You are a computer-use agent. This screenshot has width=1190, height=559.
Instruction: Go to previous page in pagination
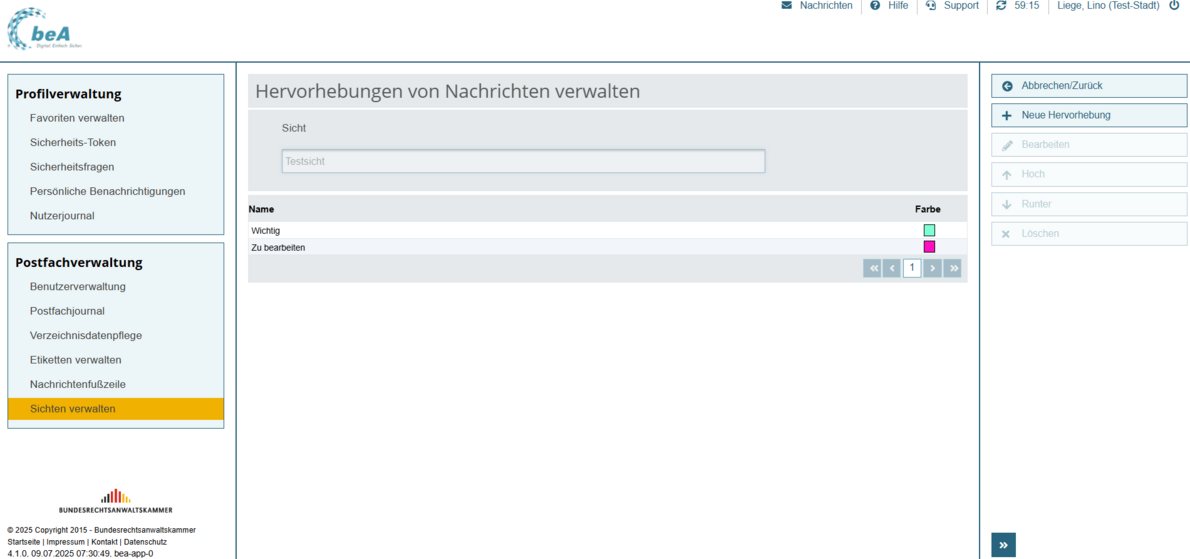click(892, 268)
